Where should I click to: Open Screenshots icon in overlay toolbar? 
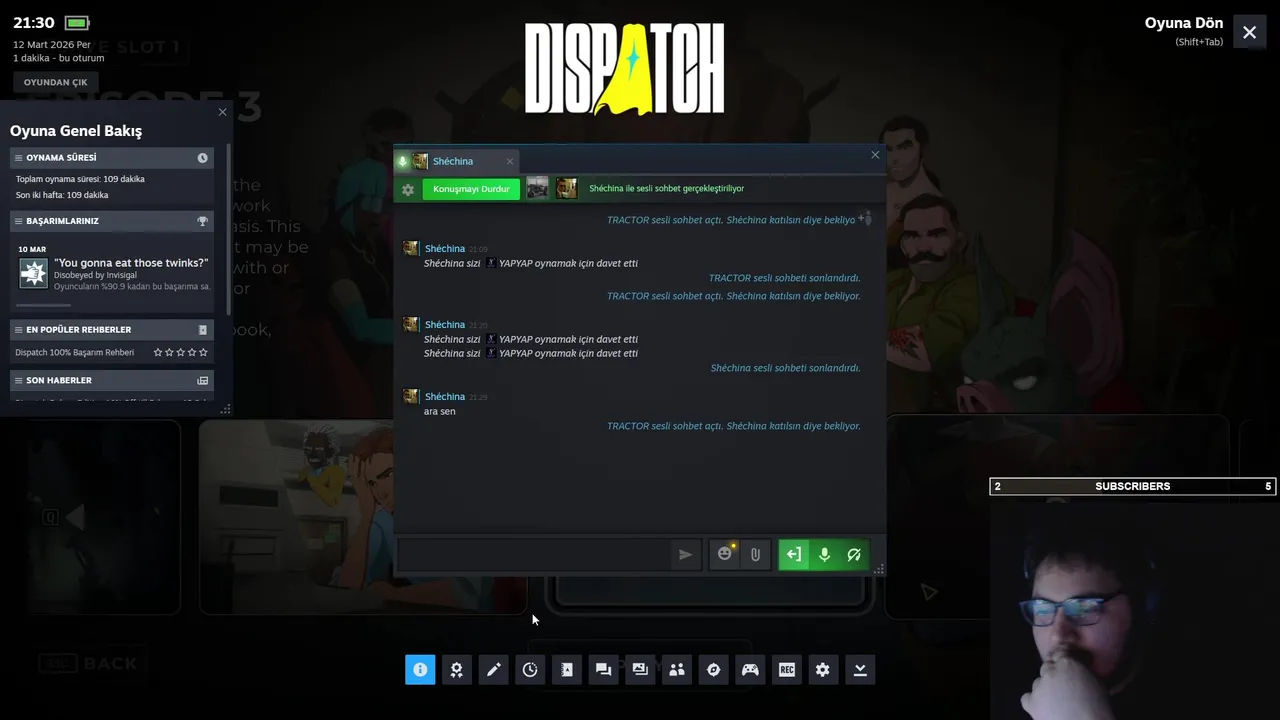point(640,670)
